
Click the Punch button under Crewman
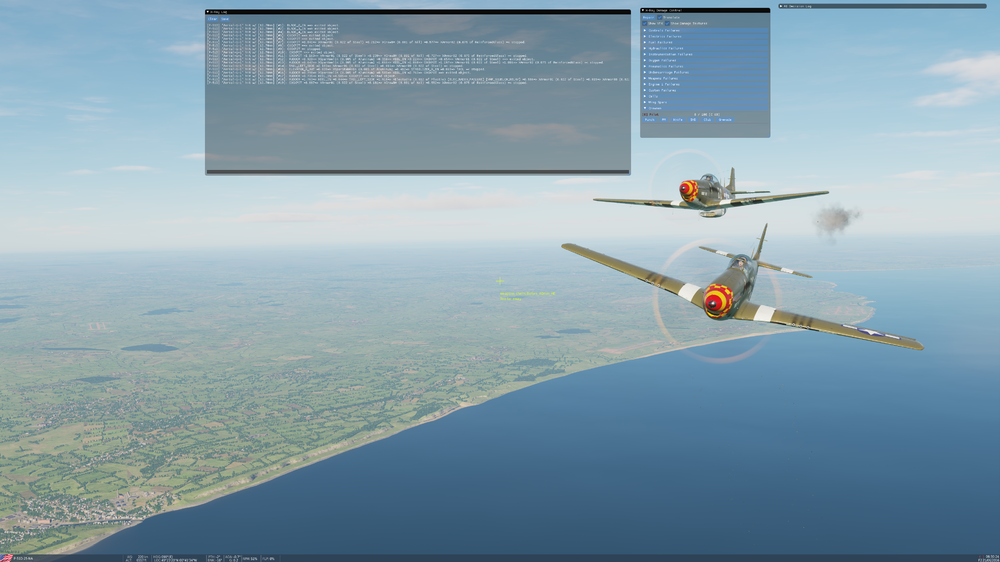click(649, 119)
